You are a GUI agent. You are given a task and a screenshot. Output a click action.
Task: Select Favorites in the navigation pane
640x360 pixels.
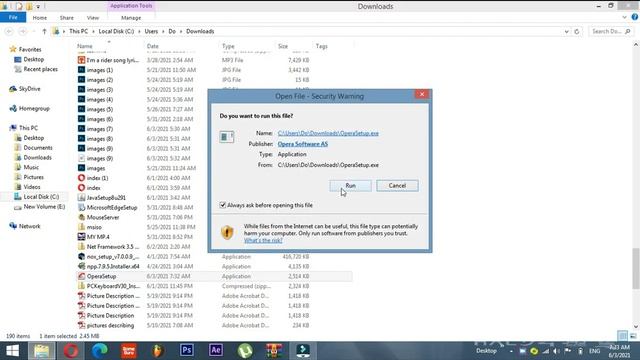click(x=25, y=49)
